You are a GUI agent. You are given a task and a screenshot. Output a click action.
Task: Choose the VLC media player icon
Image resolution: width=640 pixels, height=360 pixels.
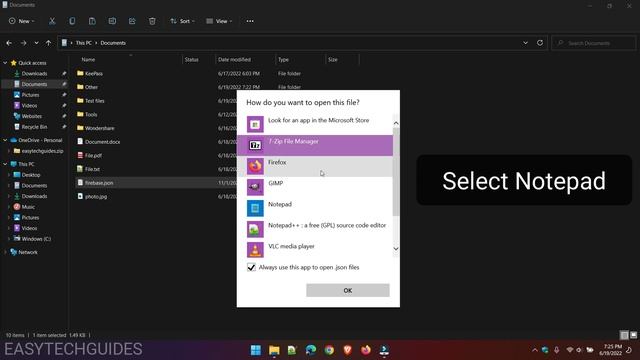(x=255, y=250)
